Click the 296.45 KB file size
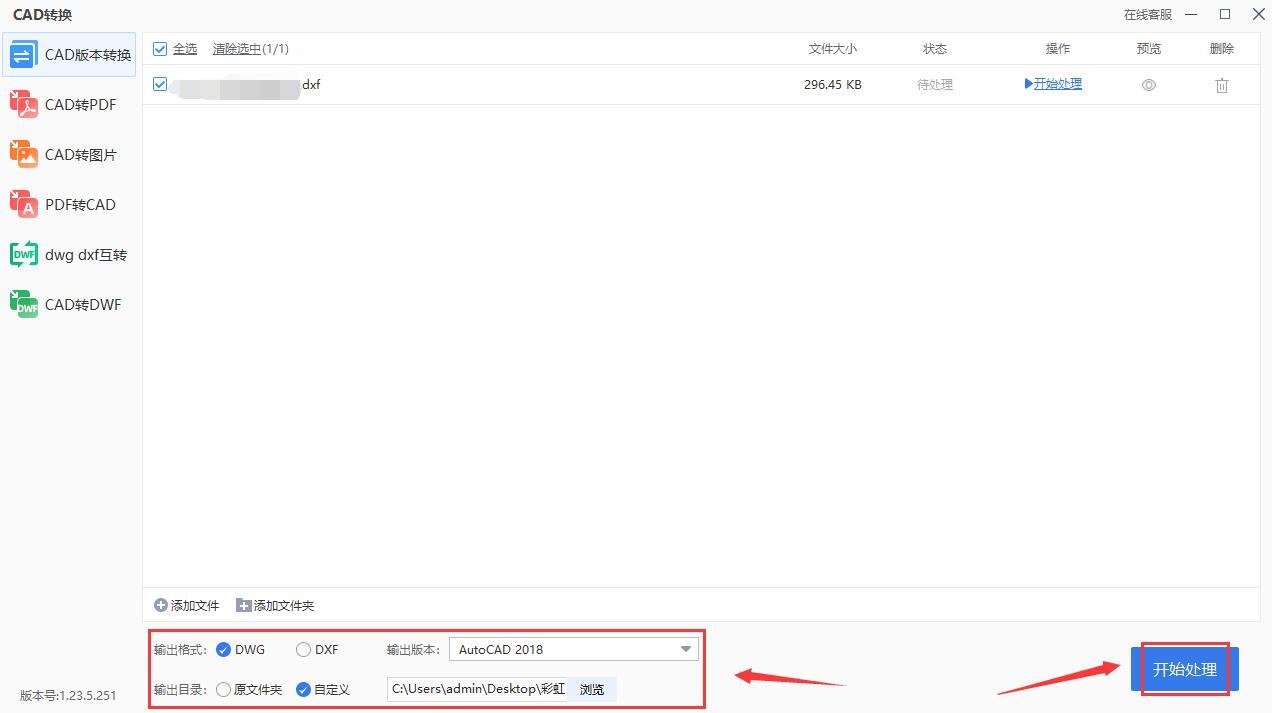The width and height of the screenshot is (1272, 713). click(832, 85)
